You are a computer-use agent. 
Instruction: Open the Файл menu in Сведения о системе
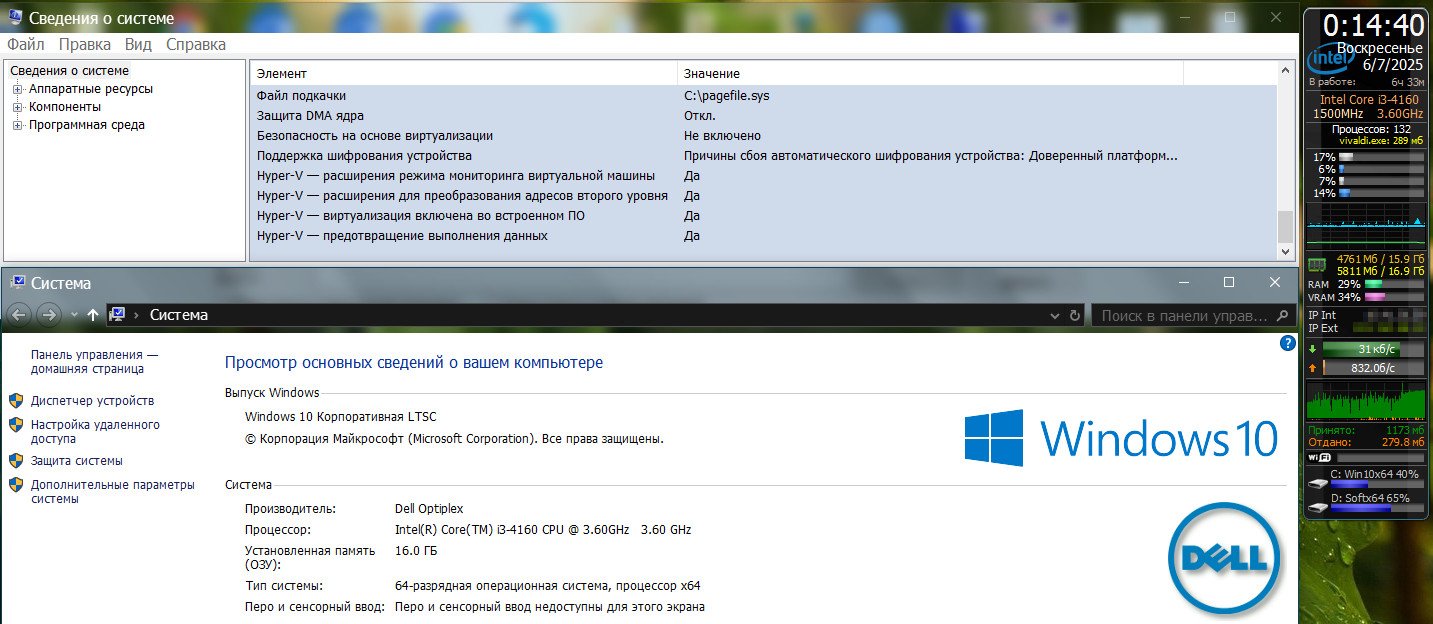[x=26, y=44]
